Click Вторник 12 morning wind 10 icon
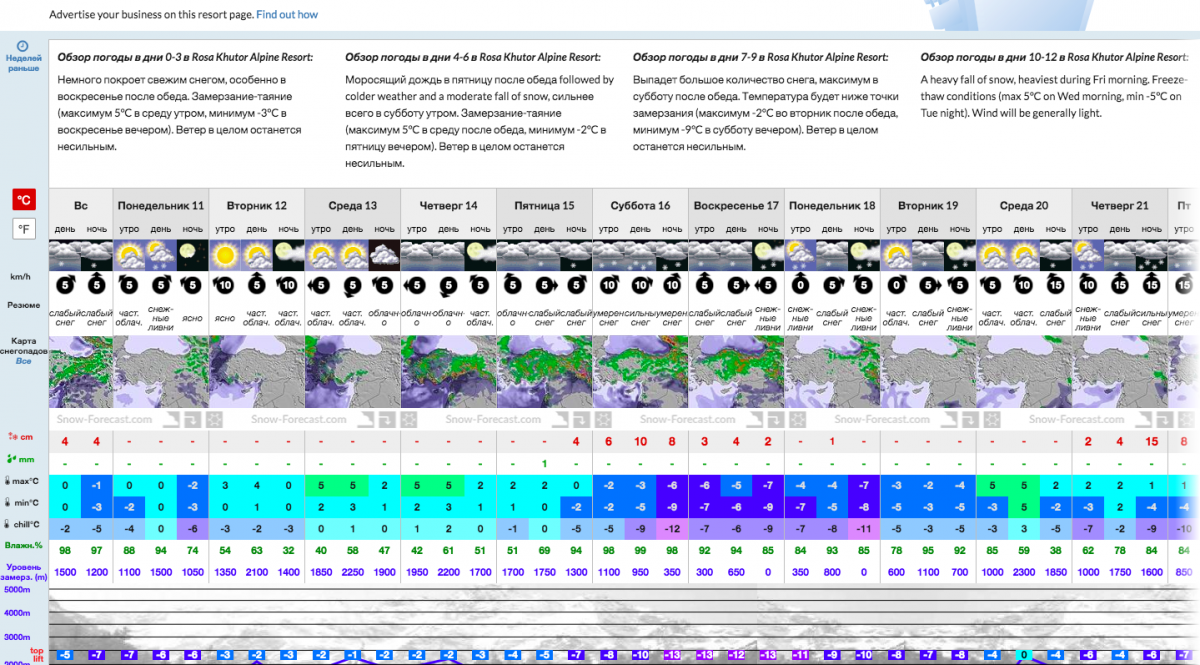1200x665 pixels. pyautogui.click(x=225, y=285)
